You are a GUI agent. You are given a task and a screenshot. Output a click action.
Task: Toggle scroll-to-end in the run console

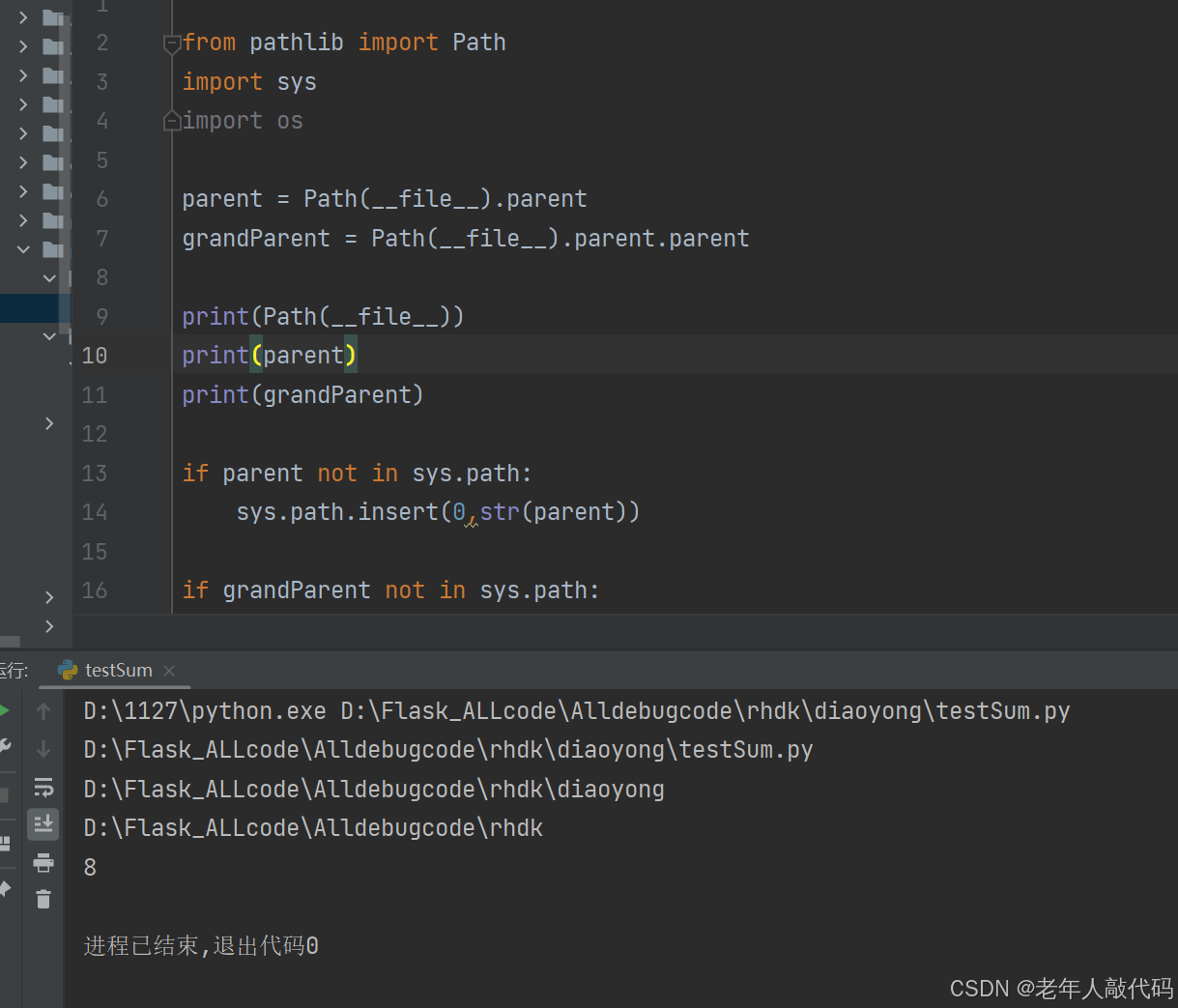43,824
